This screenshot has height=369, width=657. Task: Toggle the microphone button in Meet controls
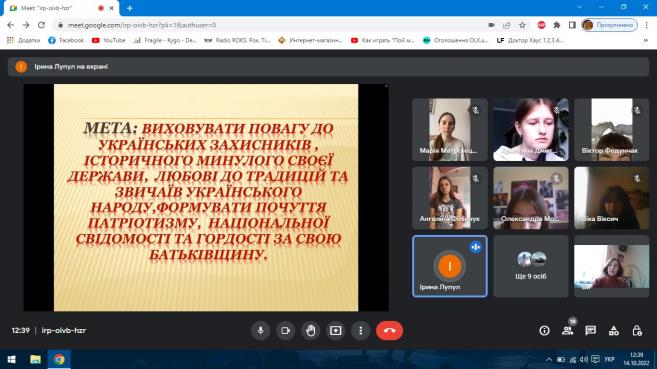click(x=261, y=330)
